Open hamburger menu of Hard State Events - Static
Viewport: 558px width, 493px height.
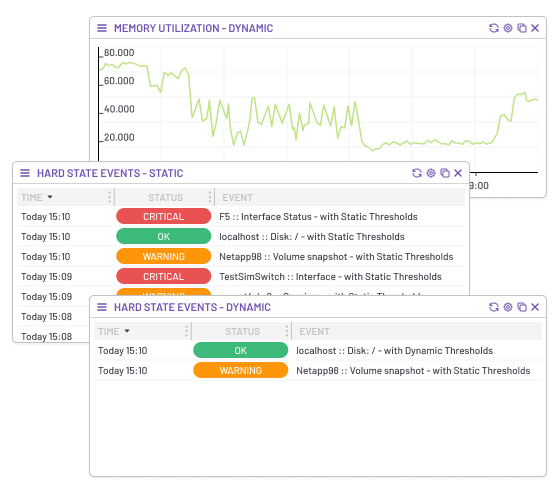coord(25,173)
